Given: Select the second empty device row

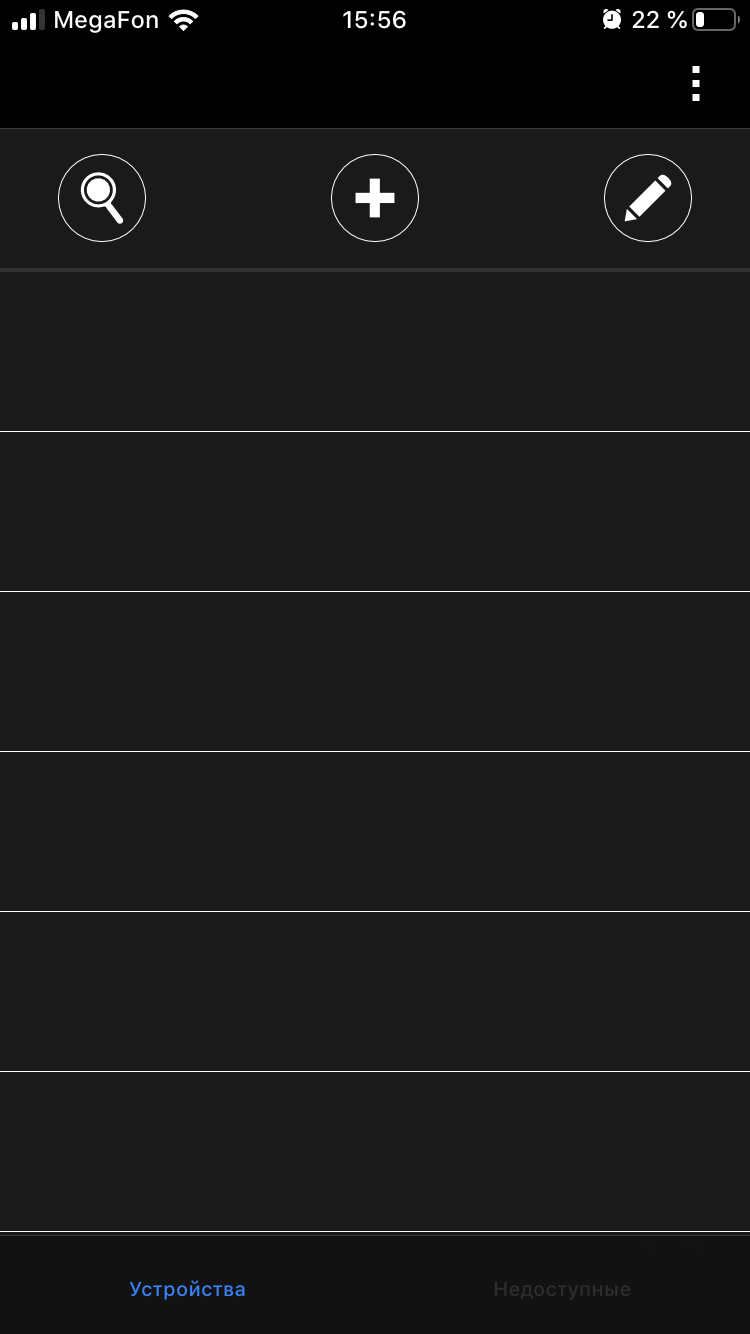Looking at the screenshot, I should 375,512.
